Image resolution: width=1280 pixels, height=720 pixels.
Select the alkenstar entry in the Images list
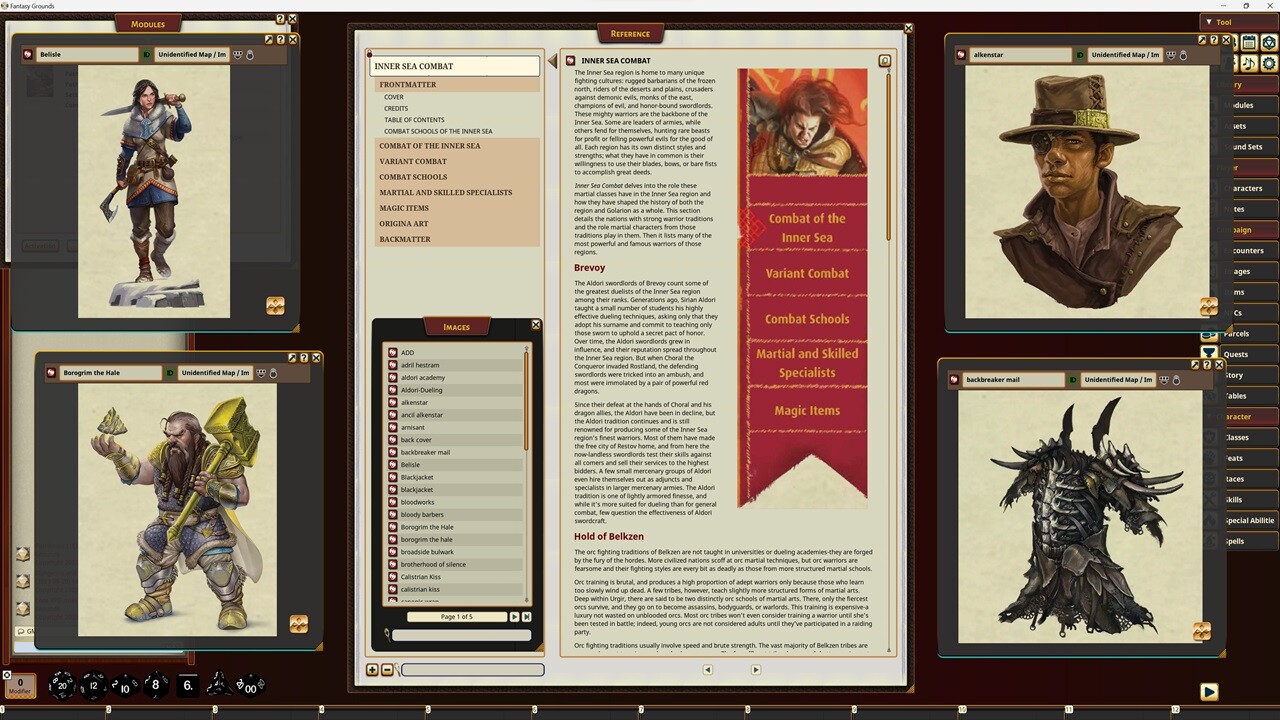(414, 402)
